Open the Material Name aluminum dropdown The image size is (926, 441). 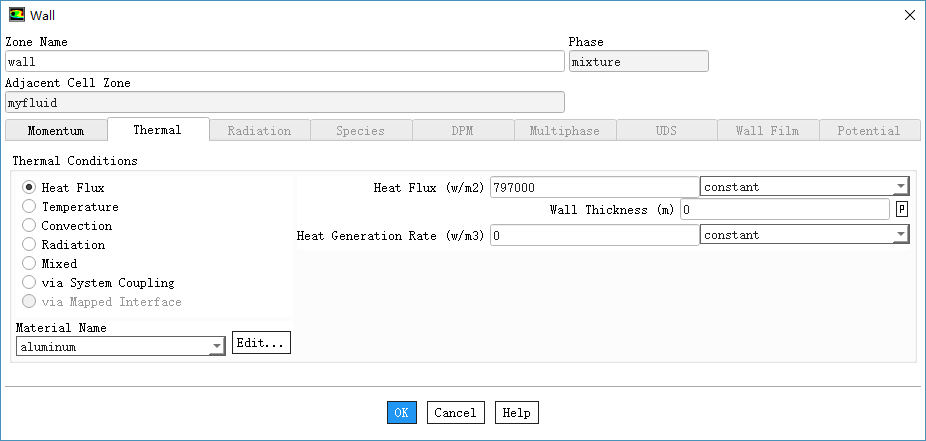click(120, 347)
